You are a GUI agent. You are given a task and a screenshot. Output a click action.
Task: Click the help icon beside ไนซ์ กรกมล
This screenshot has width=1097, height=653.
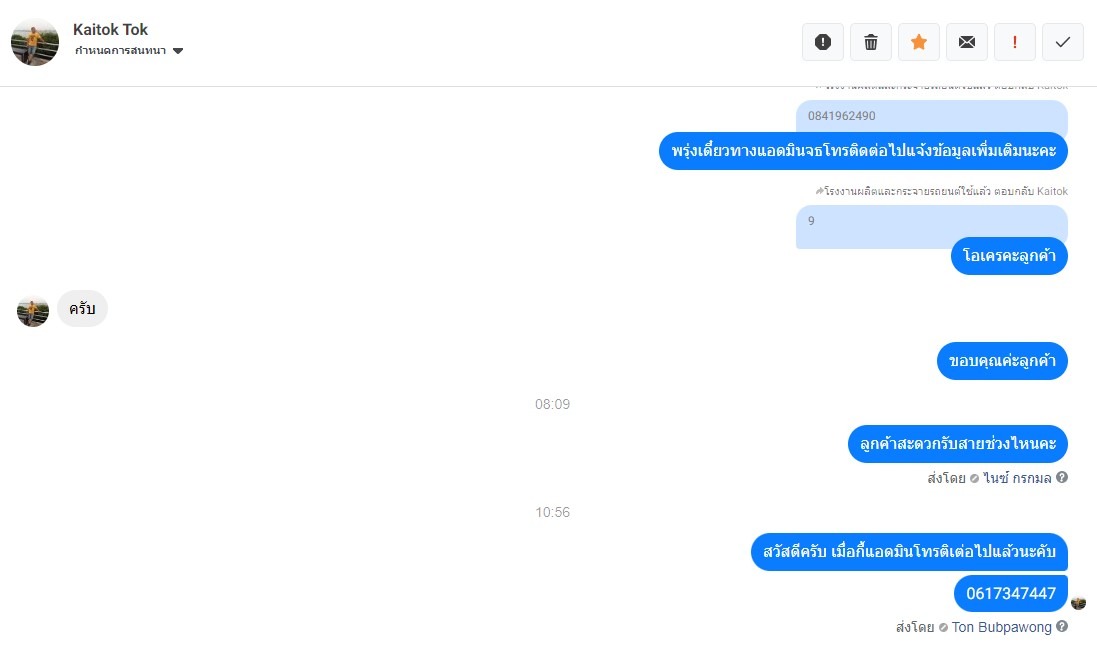1062,477
